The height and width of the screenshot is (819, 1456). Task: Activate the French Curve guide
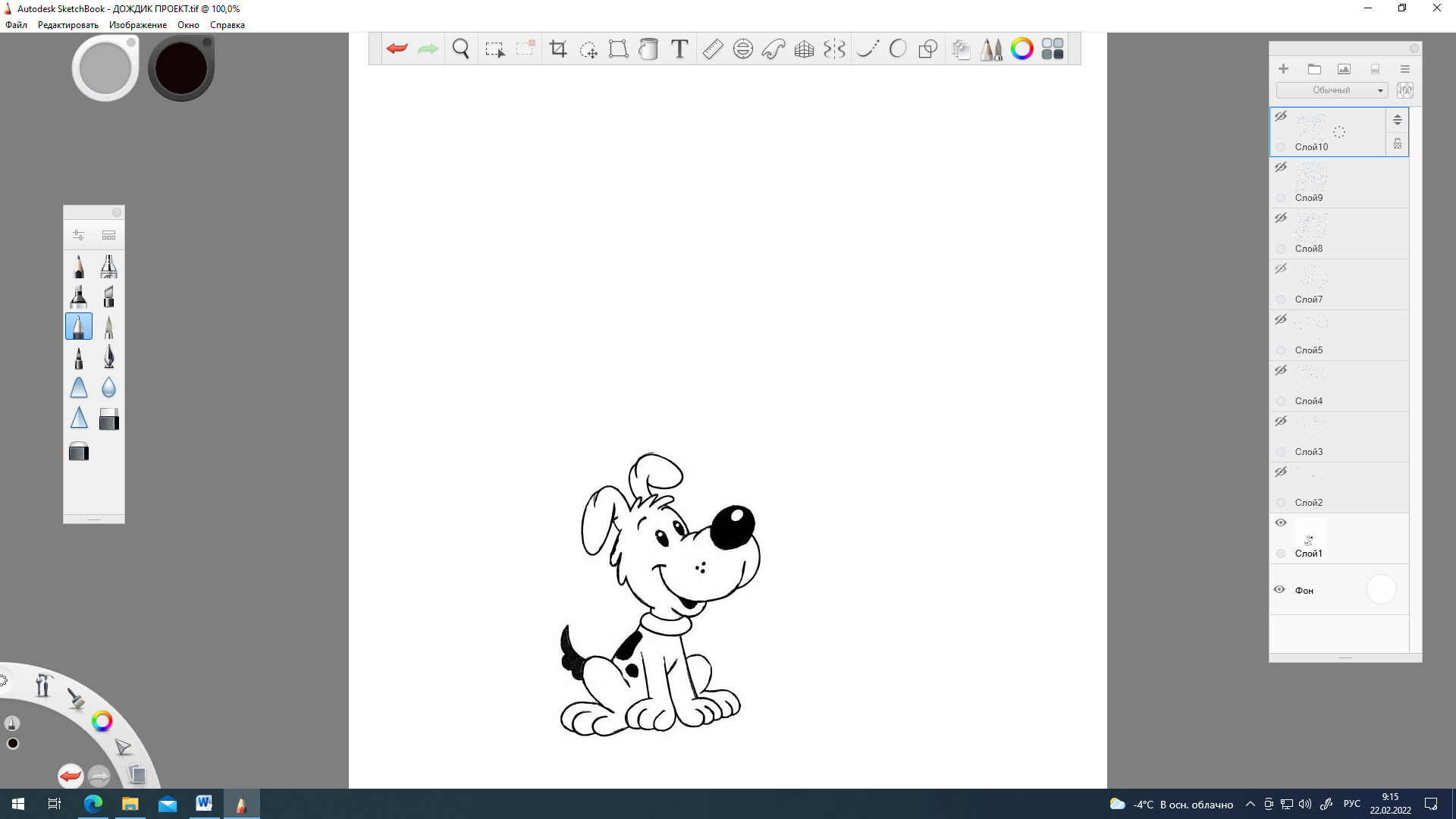click(773, 49)
